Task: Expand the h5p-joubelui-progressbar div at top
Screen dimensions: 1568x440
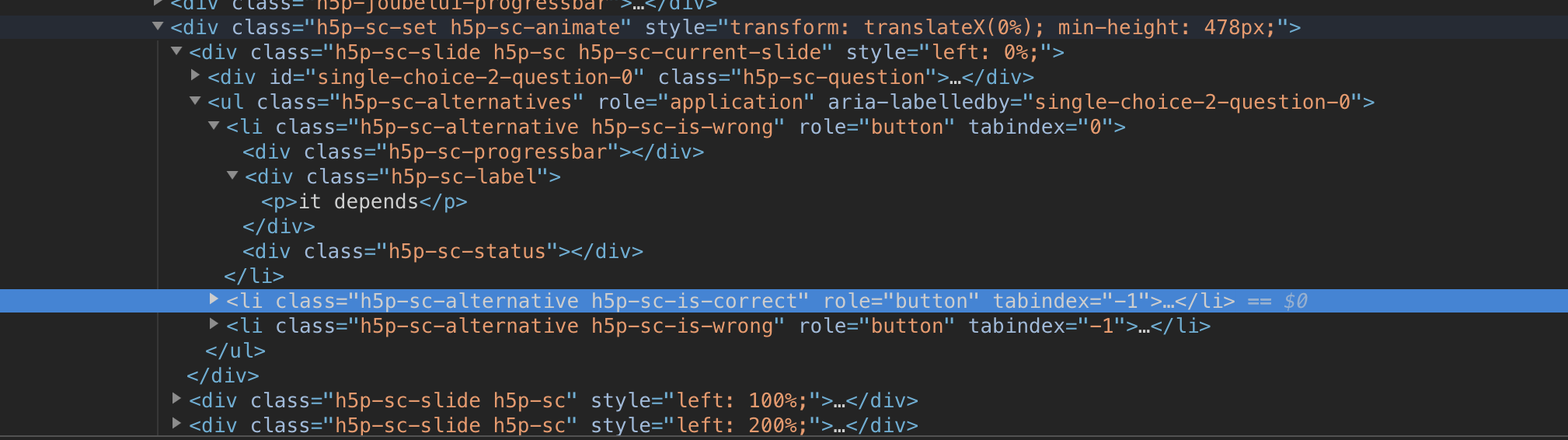Action: (x=159, y=3)
